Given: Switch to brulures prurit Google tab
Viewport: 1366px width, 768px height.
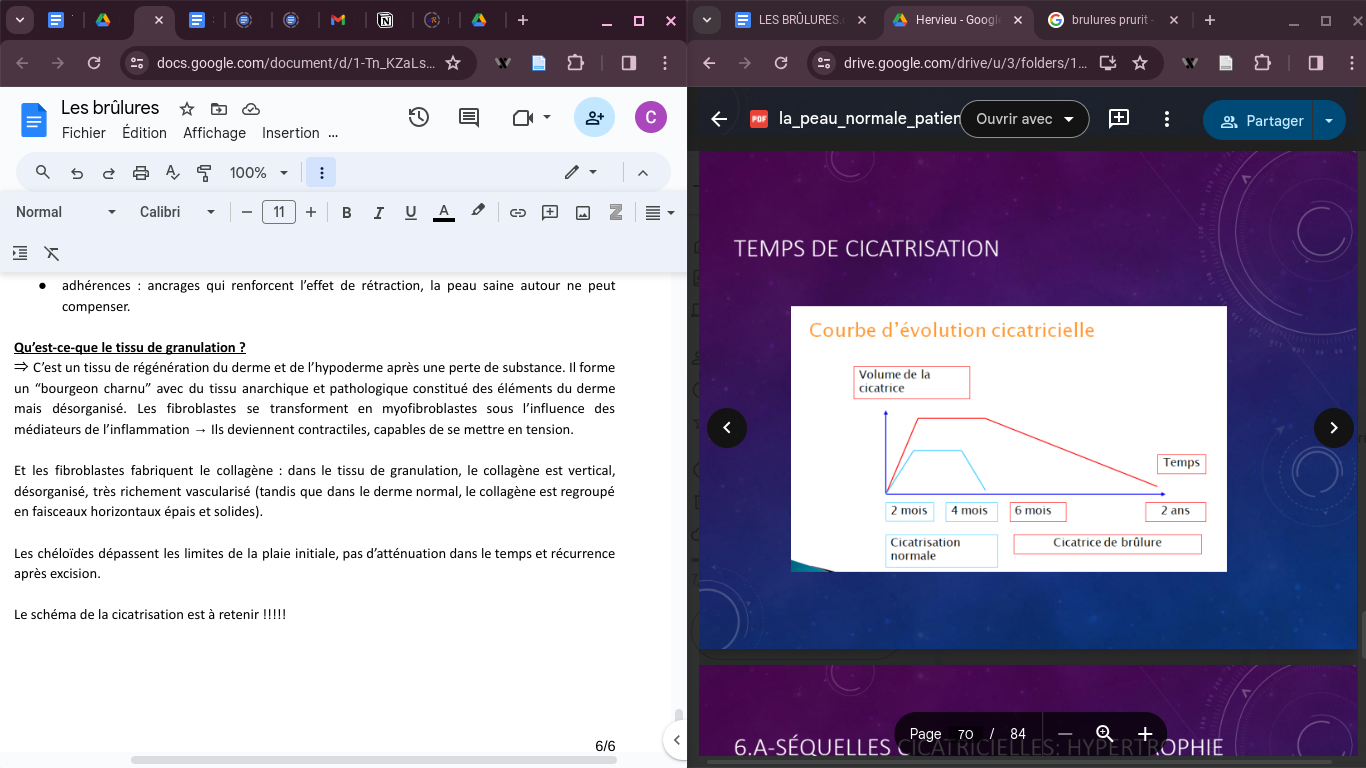Looking at the screenshot, I should coord(1111,20).
